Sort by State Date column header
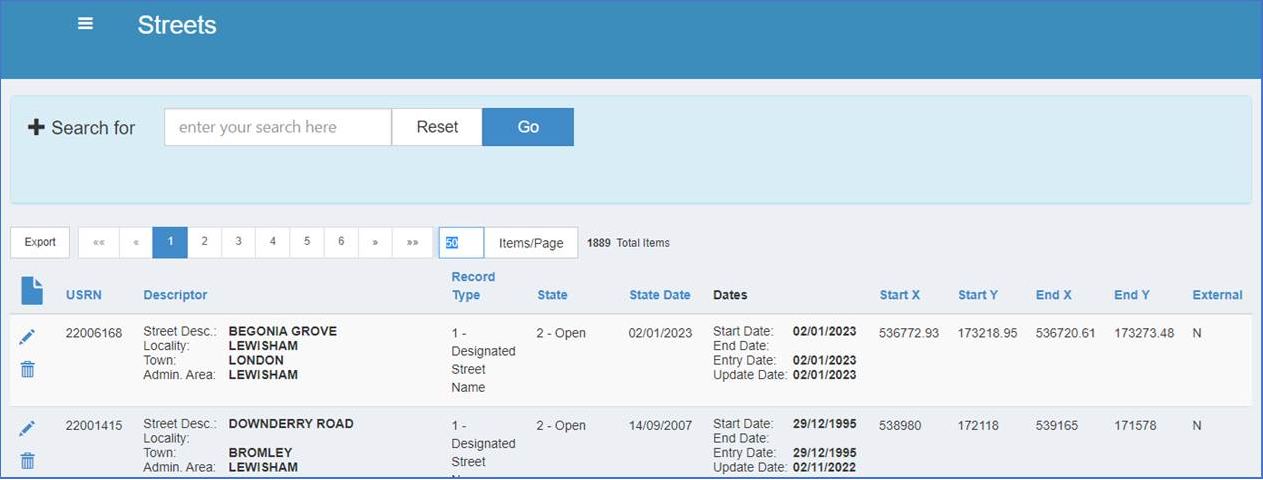 click(660, 295)
